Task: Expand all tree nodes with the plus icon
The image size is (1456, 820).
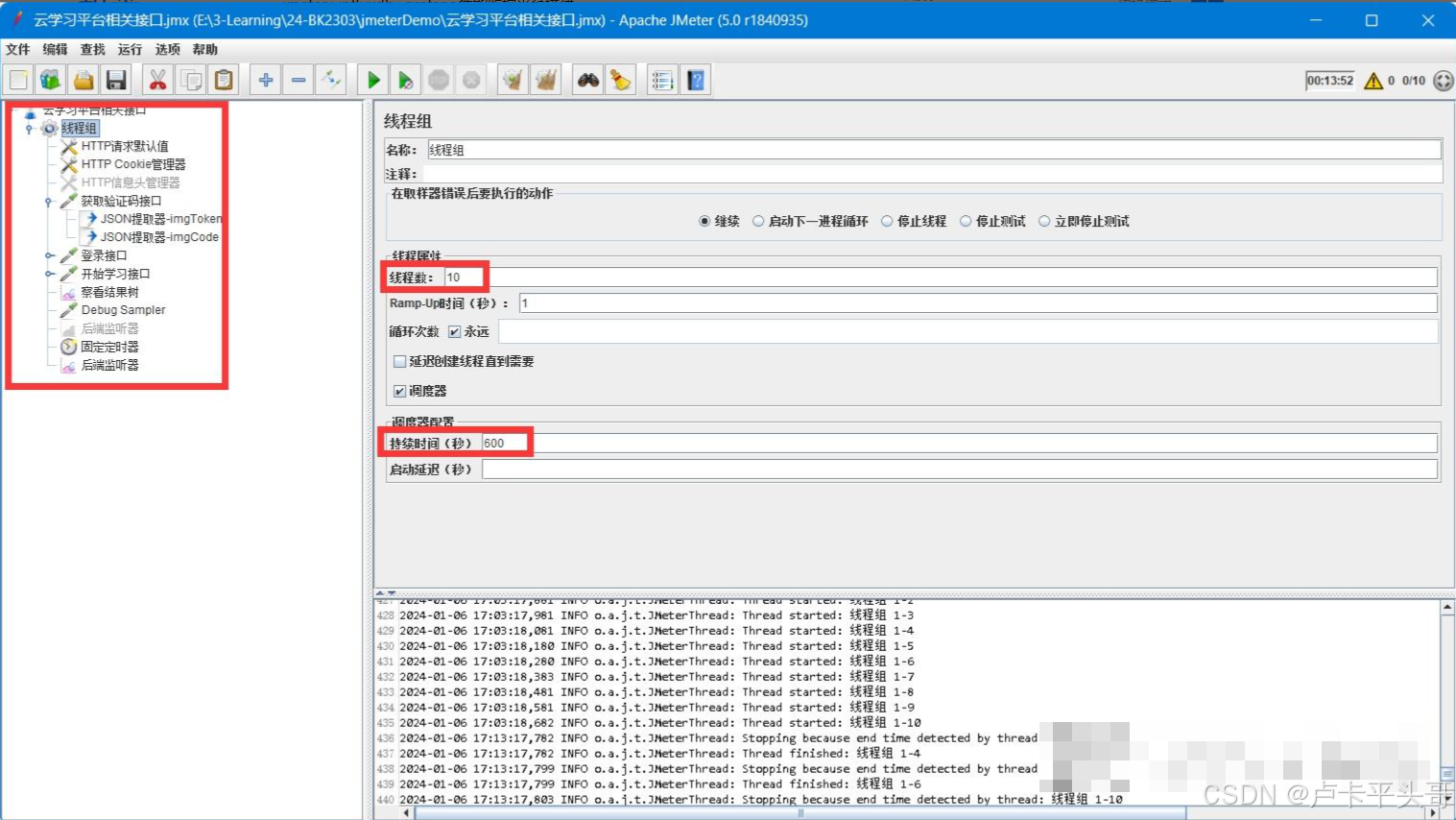Action: 266,80
